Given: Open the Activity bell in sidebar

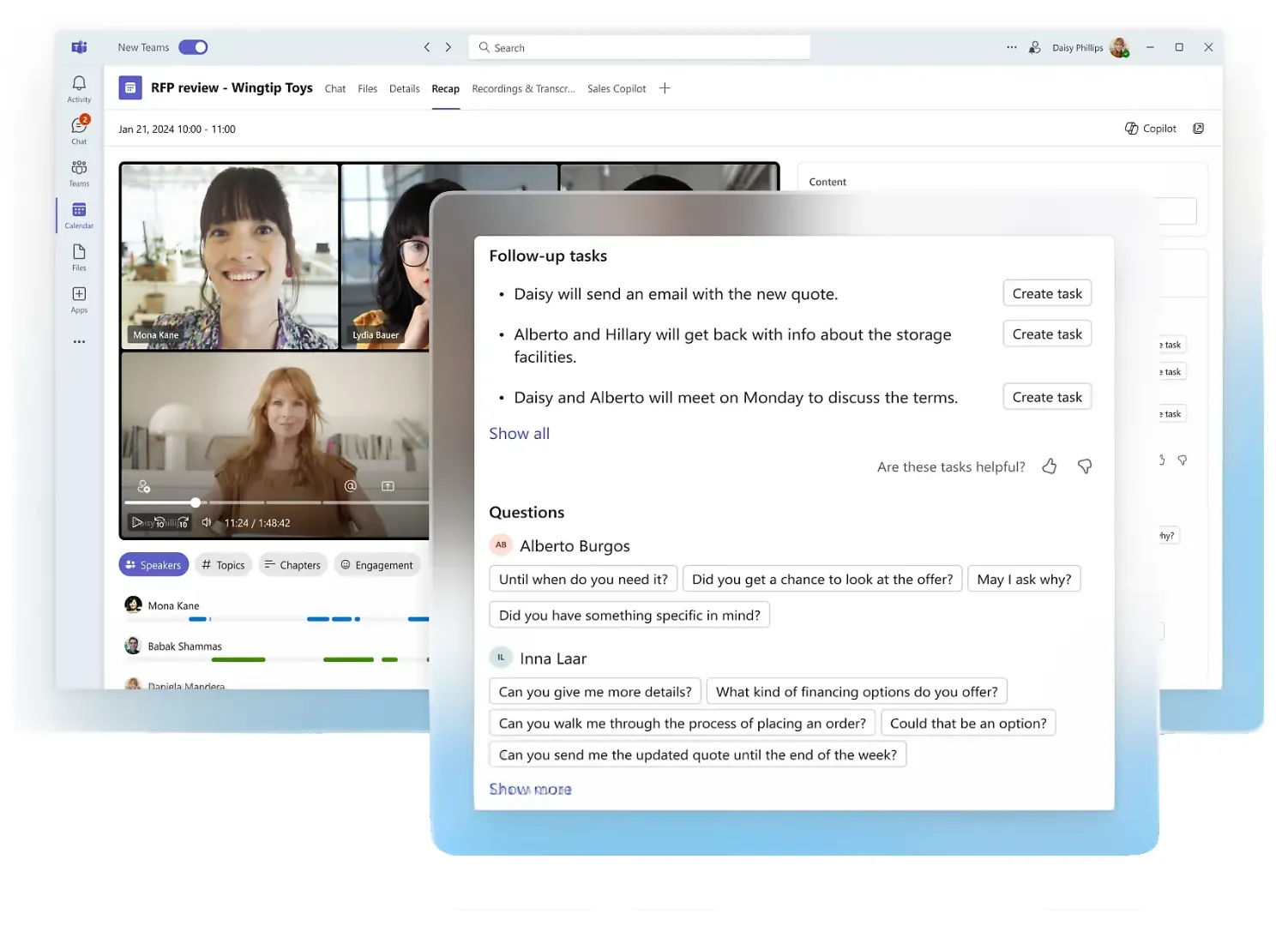Looking at the screenshot, I should pos(79,88).
